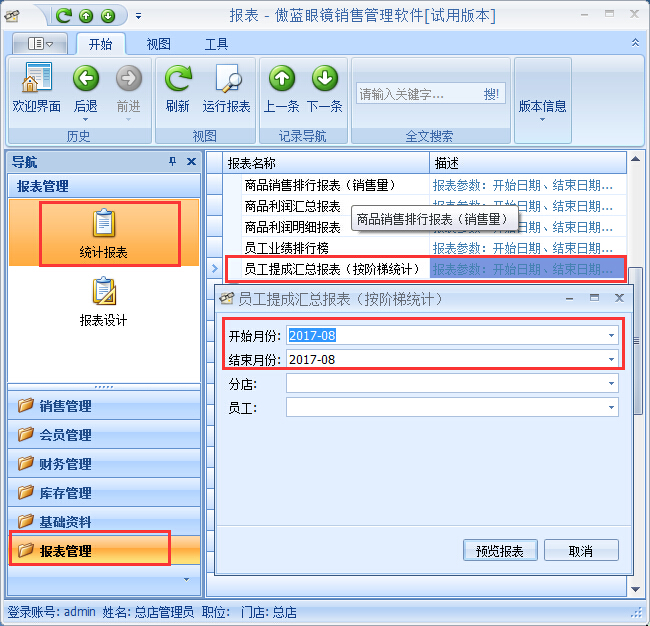650x626 pixels.
Task: Open the 结束月份 month dropdown
Action: point(611,359)
